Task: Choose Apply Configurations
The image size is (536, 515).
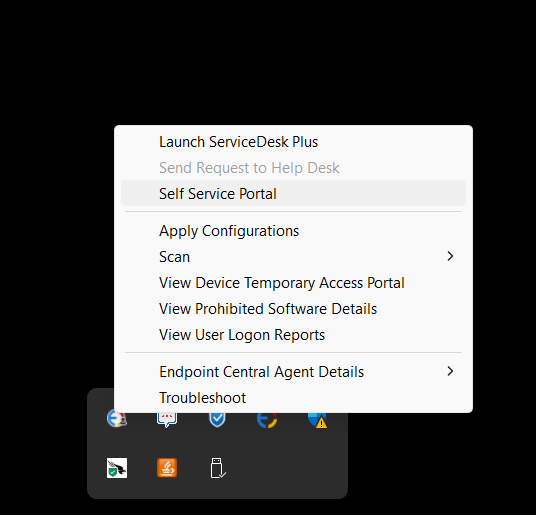Action: [x=293, y=231]
